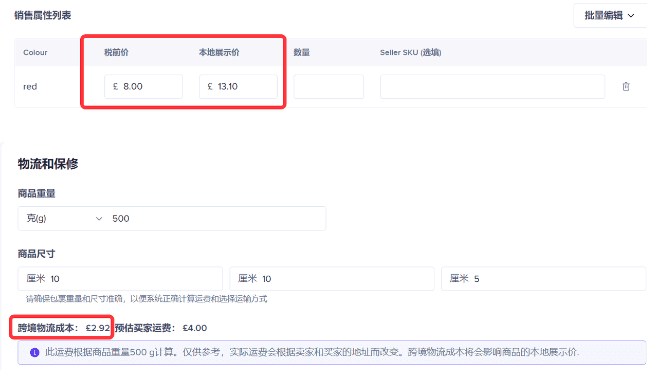Click the 商品重量 label
The image size is (647, 370).
pos(36,193)
